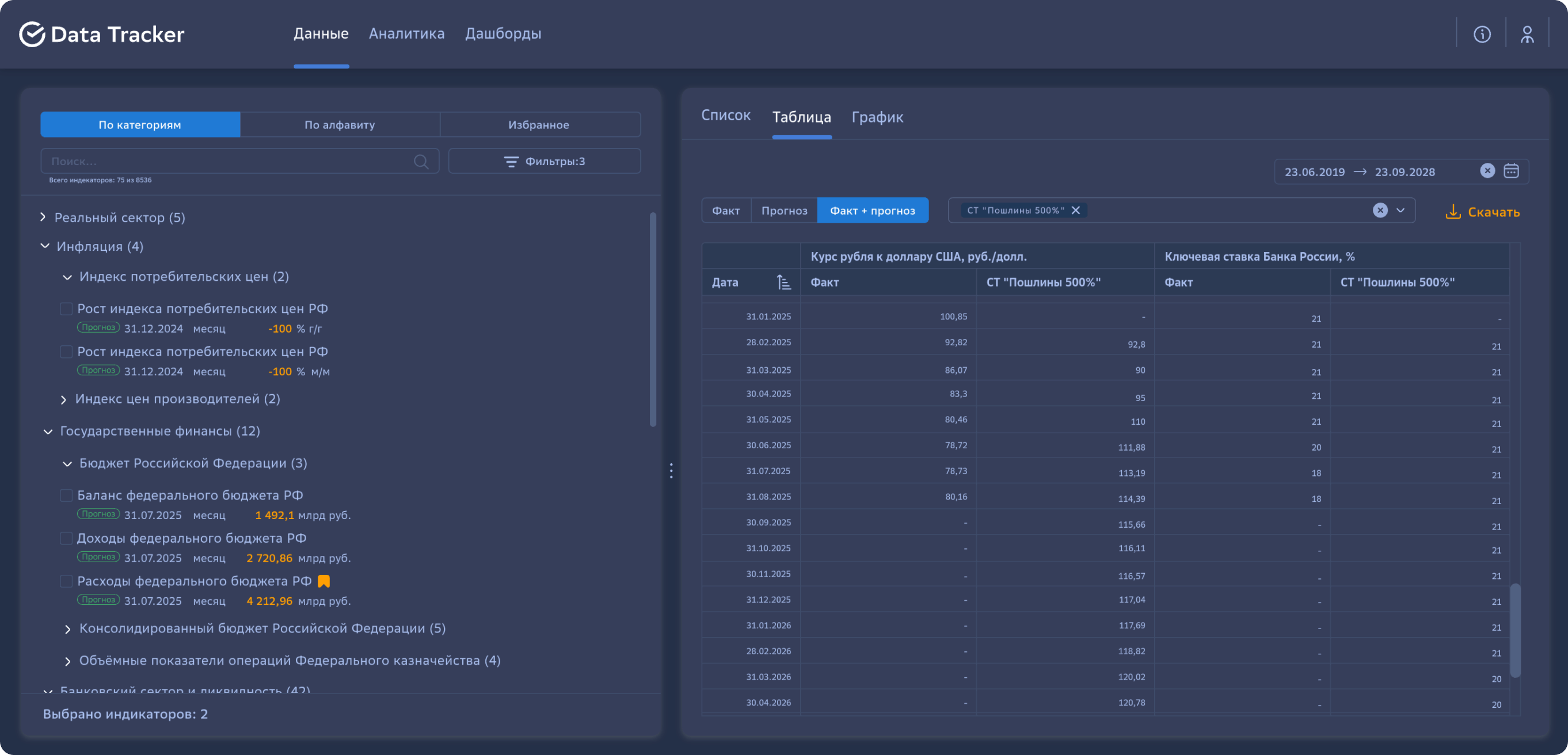
Task: Click the calendar icon beside date range
Action: click(1512, 171)
